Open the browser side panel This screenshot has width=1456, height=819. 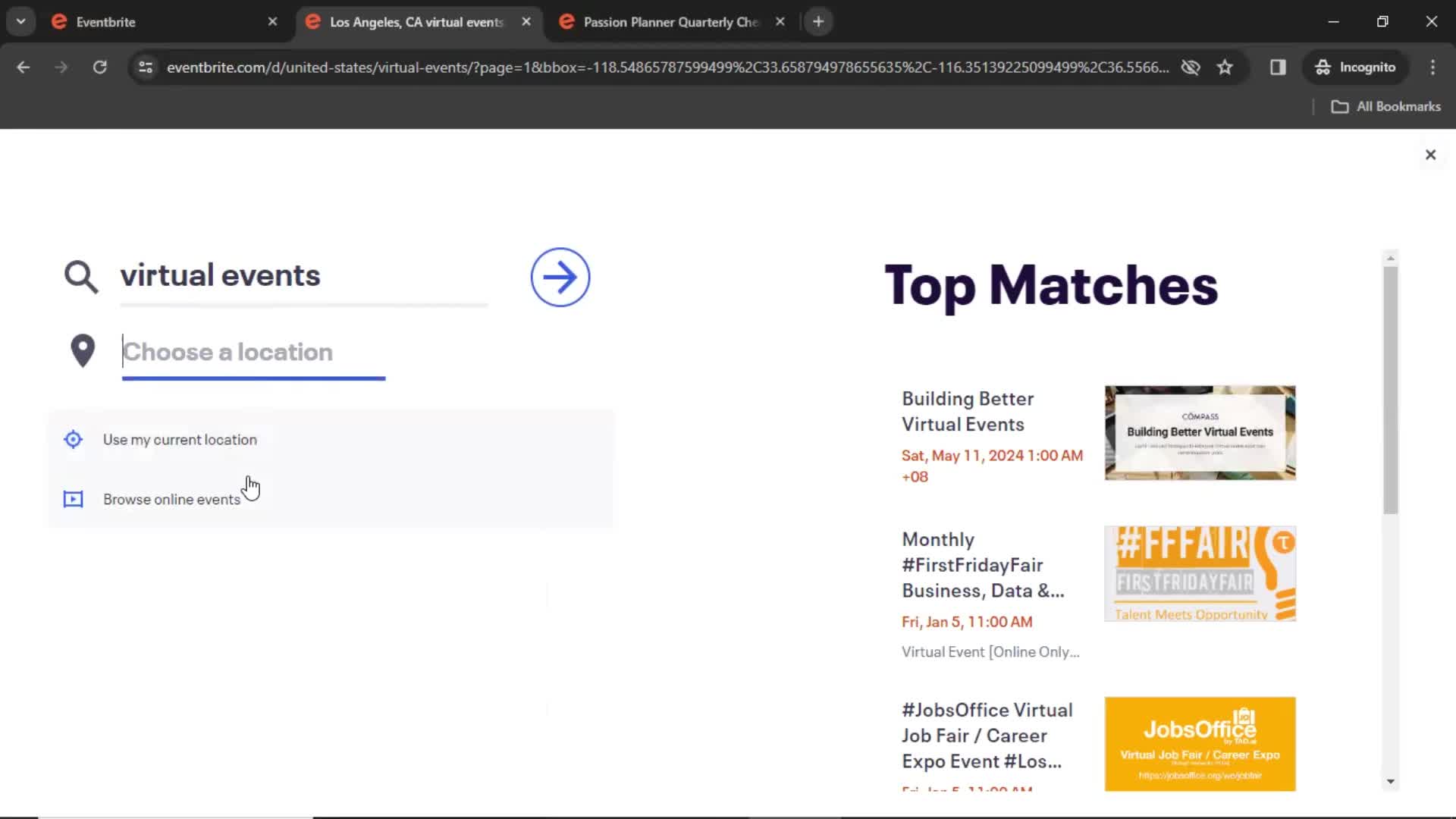click(1278, 67)
